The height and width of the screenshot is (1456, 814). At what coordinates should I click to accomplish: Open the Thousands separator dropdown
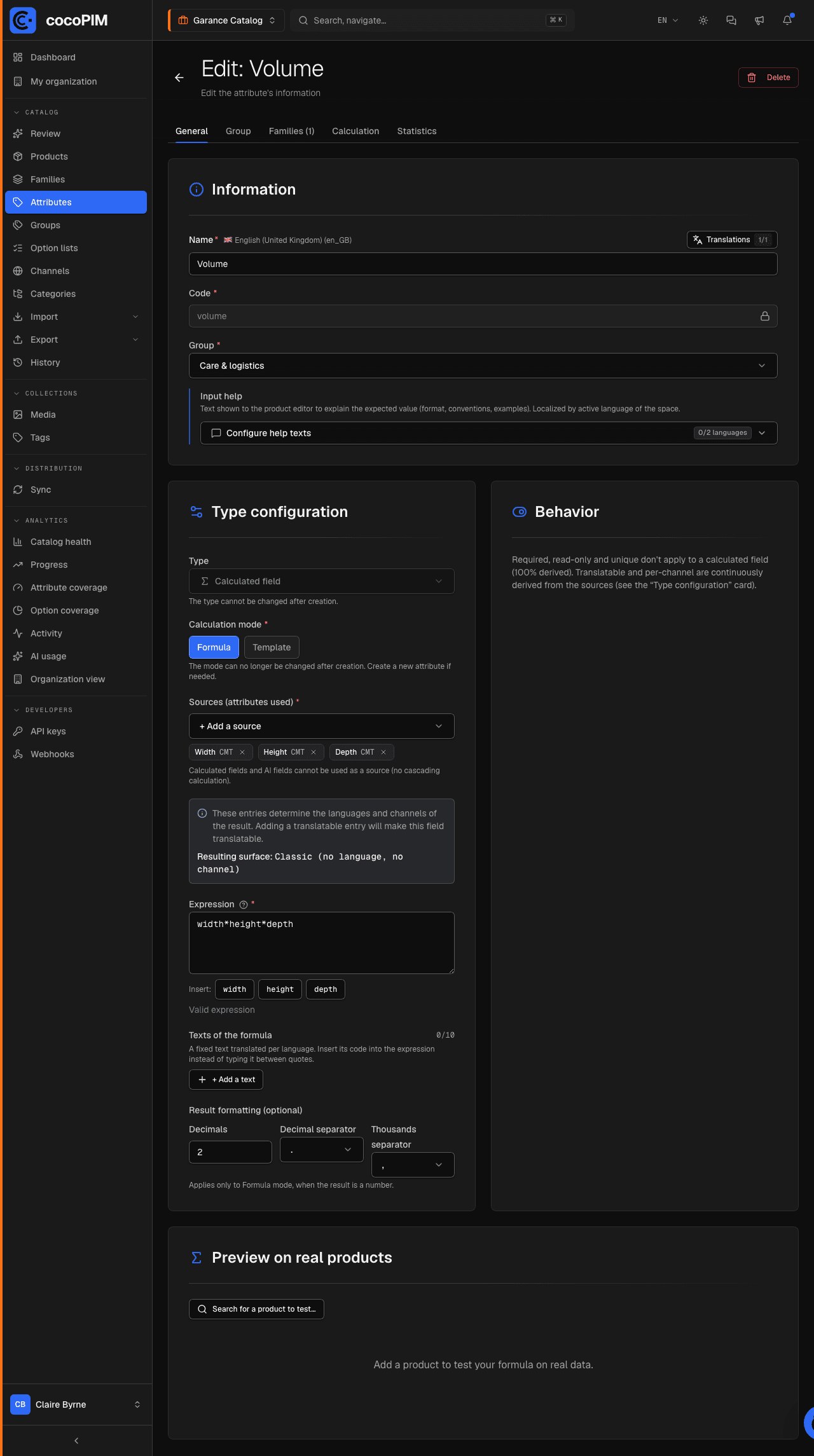coord(413,1165)
